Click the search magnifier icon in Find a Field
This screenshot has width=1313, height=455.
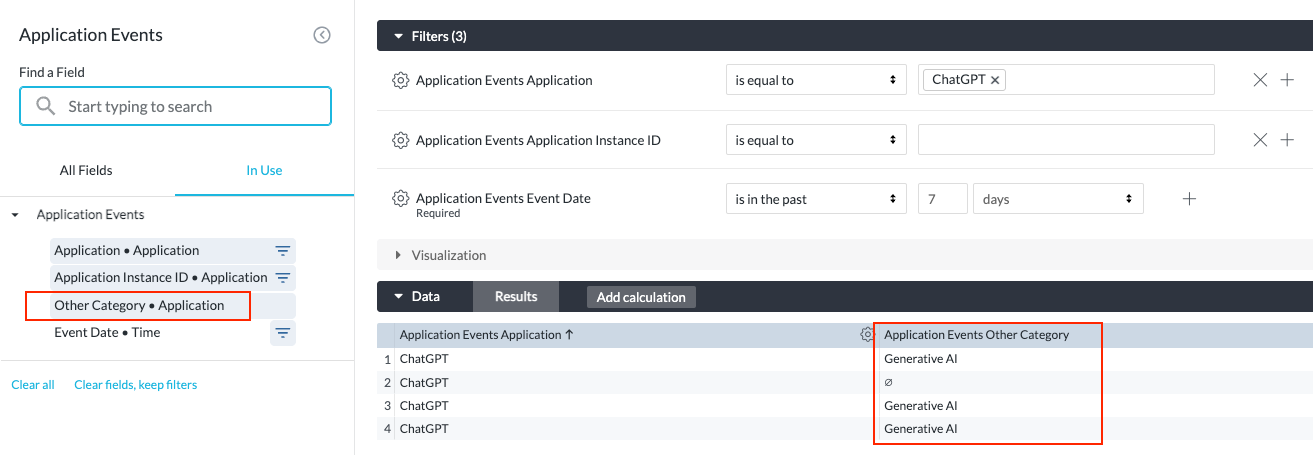[45, 106]
